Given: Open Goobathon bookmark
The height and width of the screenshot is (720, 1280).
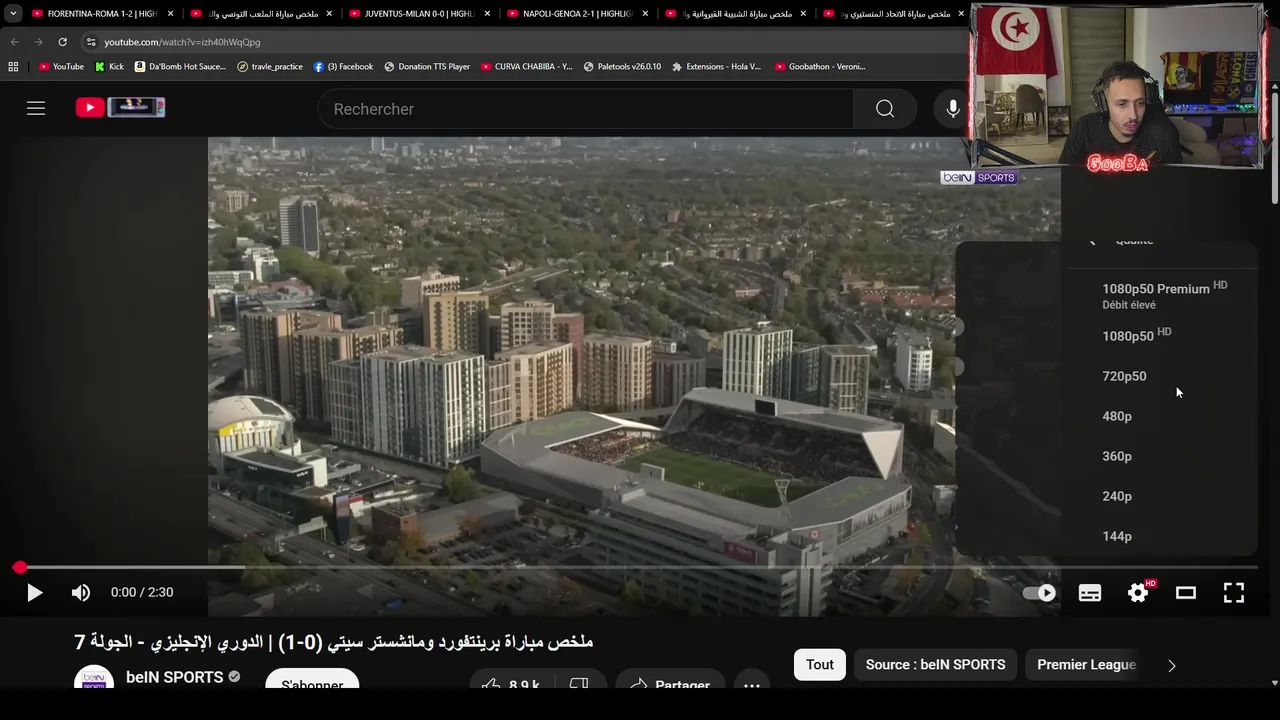Looking at the screenshot, I should pyautogui.click(x=819, y=67).
